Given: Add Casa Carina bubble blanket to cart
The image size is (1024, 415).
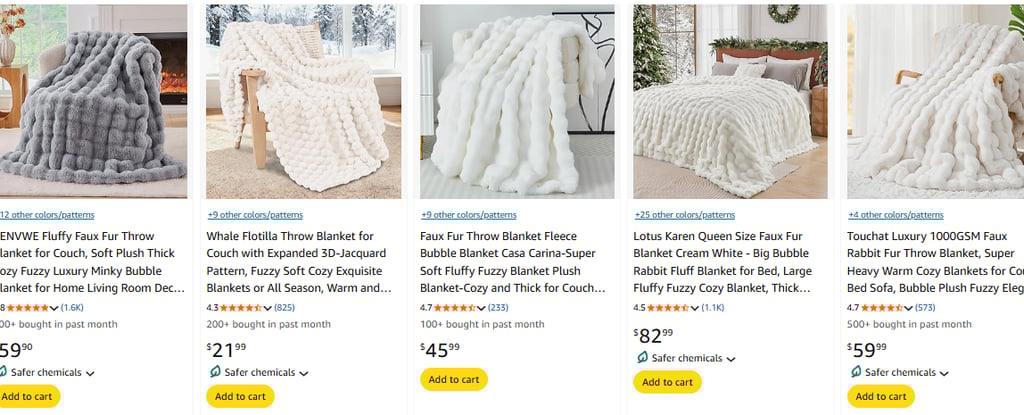Looking at the screenshot, I should (453, 379).
